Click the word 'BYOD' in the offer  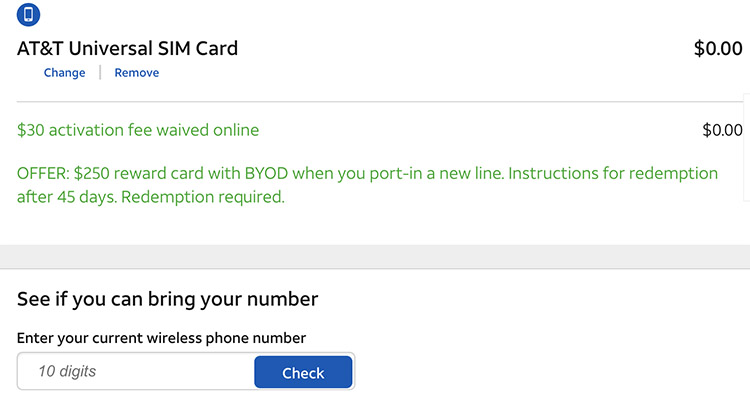[266, 173]
